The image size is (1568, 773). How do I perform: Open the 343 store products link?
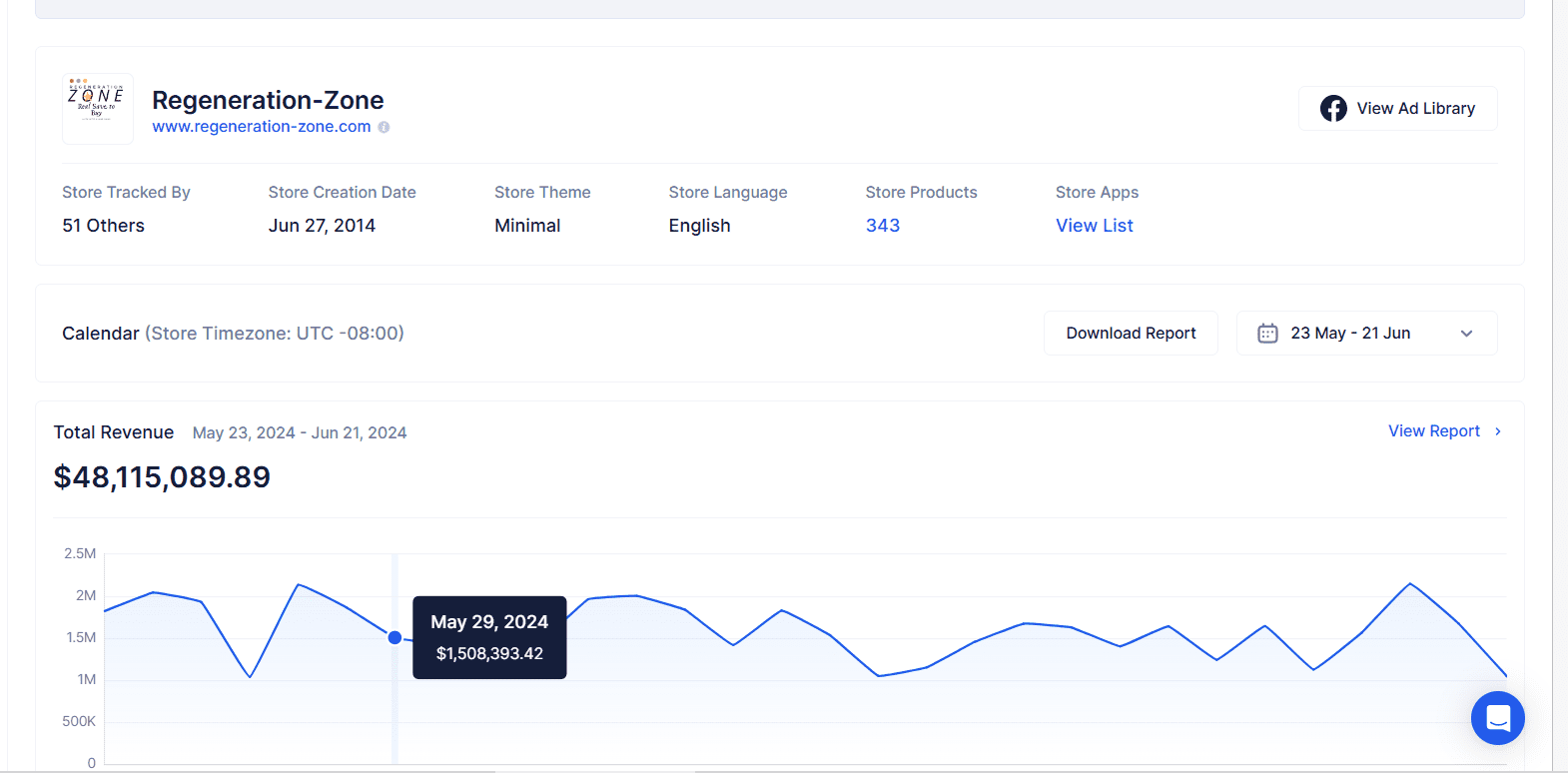pos(883,226)
